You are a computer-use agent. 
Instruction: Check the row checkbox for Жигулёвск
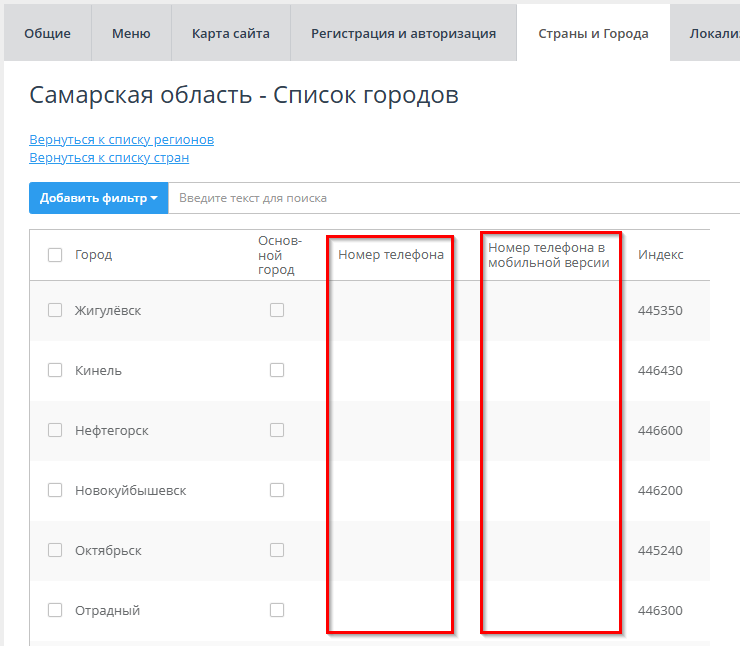(x=55, y=310)
